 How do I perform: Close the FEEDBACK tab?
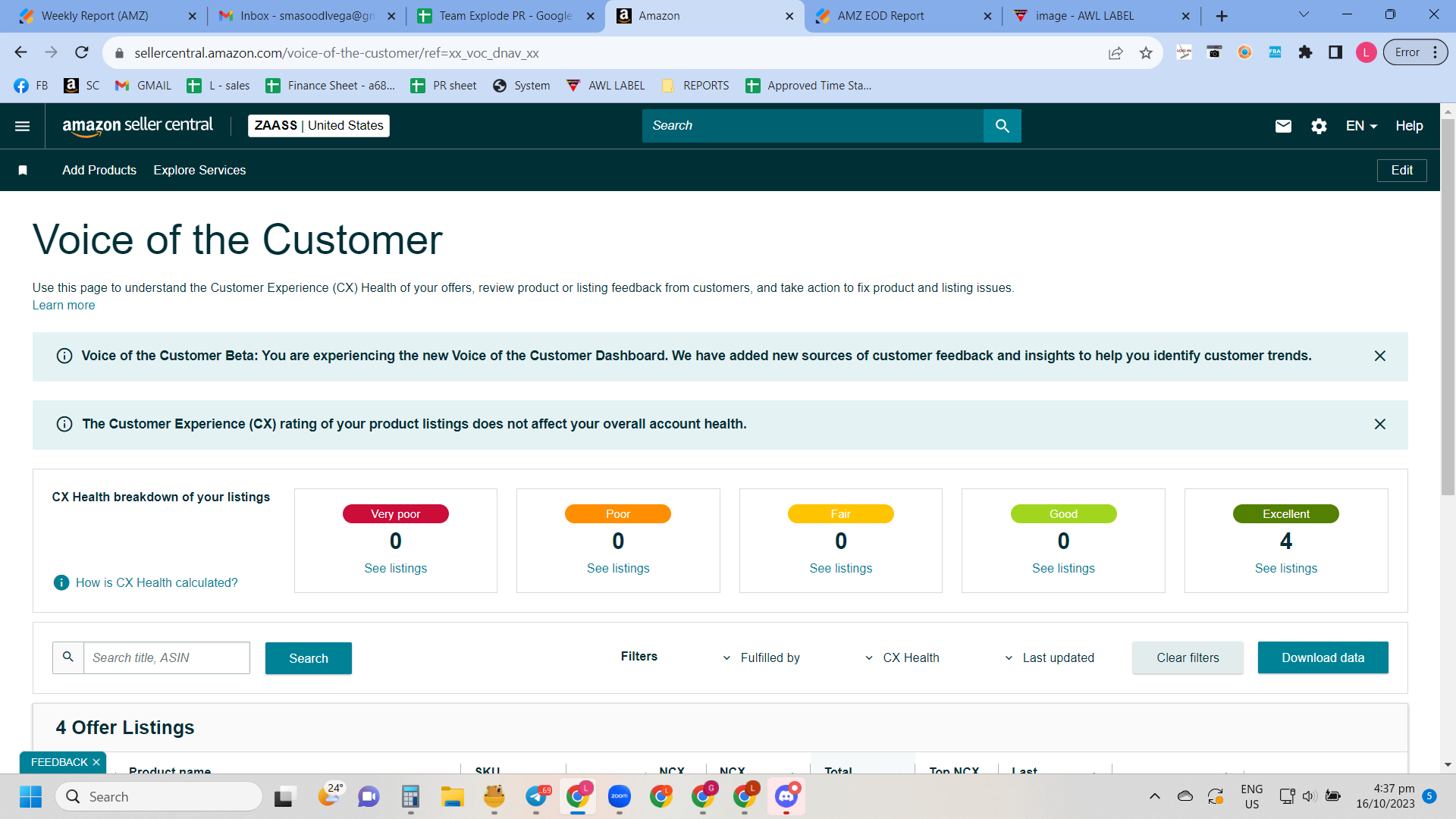[96, 762]
